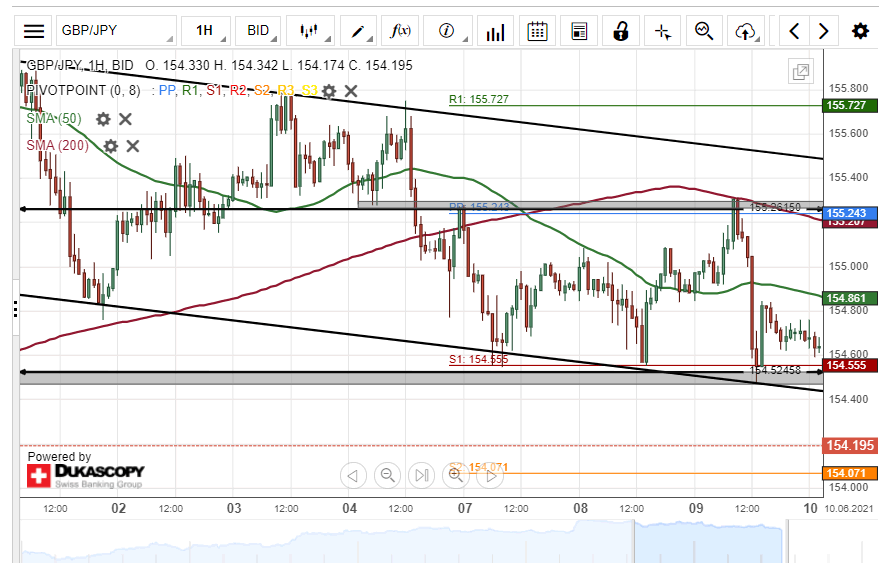The width and height of the screenshot is (885, 571).
Task: Open the GBP/JPY instrument selector
Action: [116, 30]
